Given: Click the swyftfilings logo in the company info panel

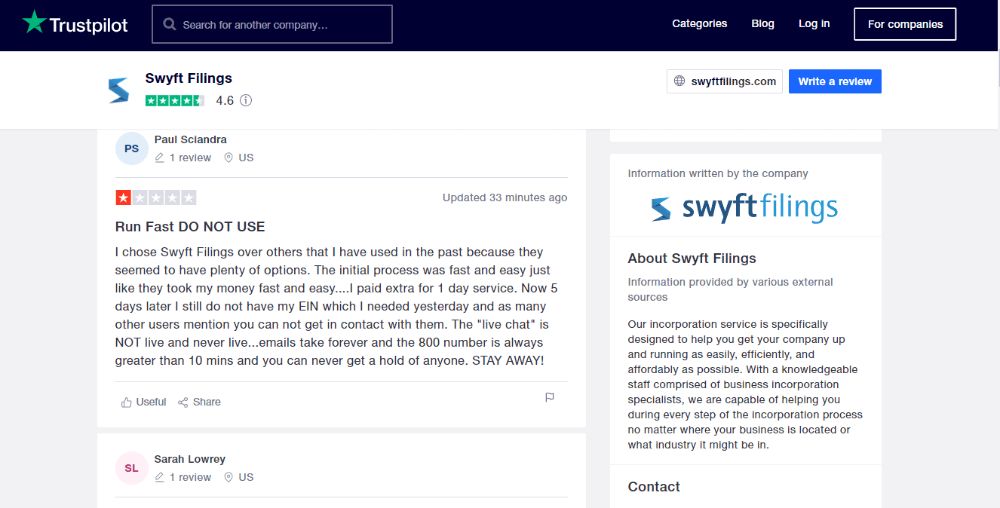Looking at the screenshot, I should point(745,208).
